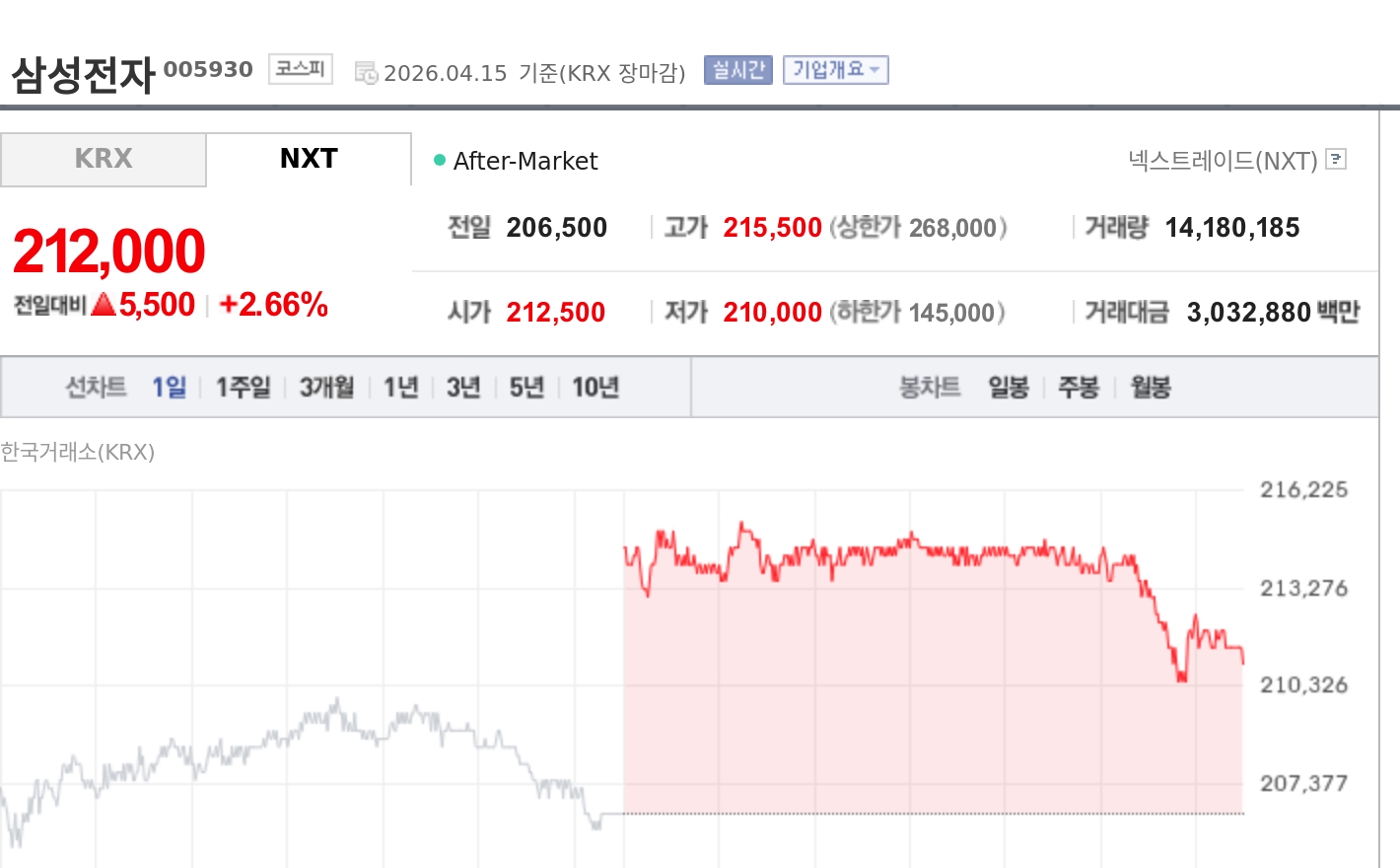Click the highlighted 1일 period selector
Image resolution: width=1400 pixels, height=868 pixels.
(168, 388)
